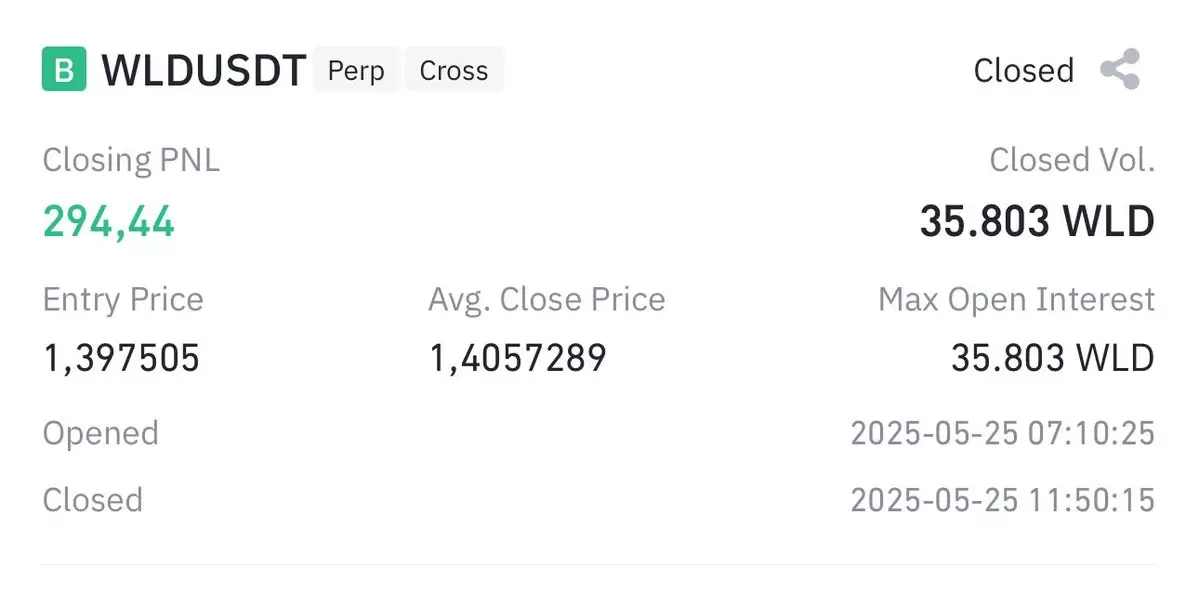The height and width of the screenshot is (607, 1199).
Task: Select the 35.803 WLD closed volume value
Action: [x=1037, y=221]
